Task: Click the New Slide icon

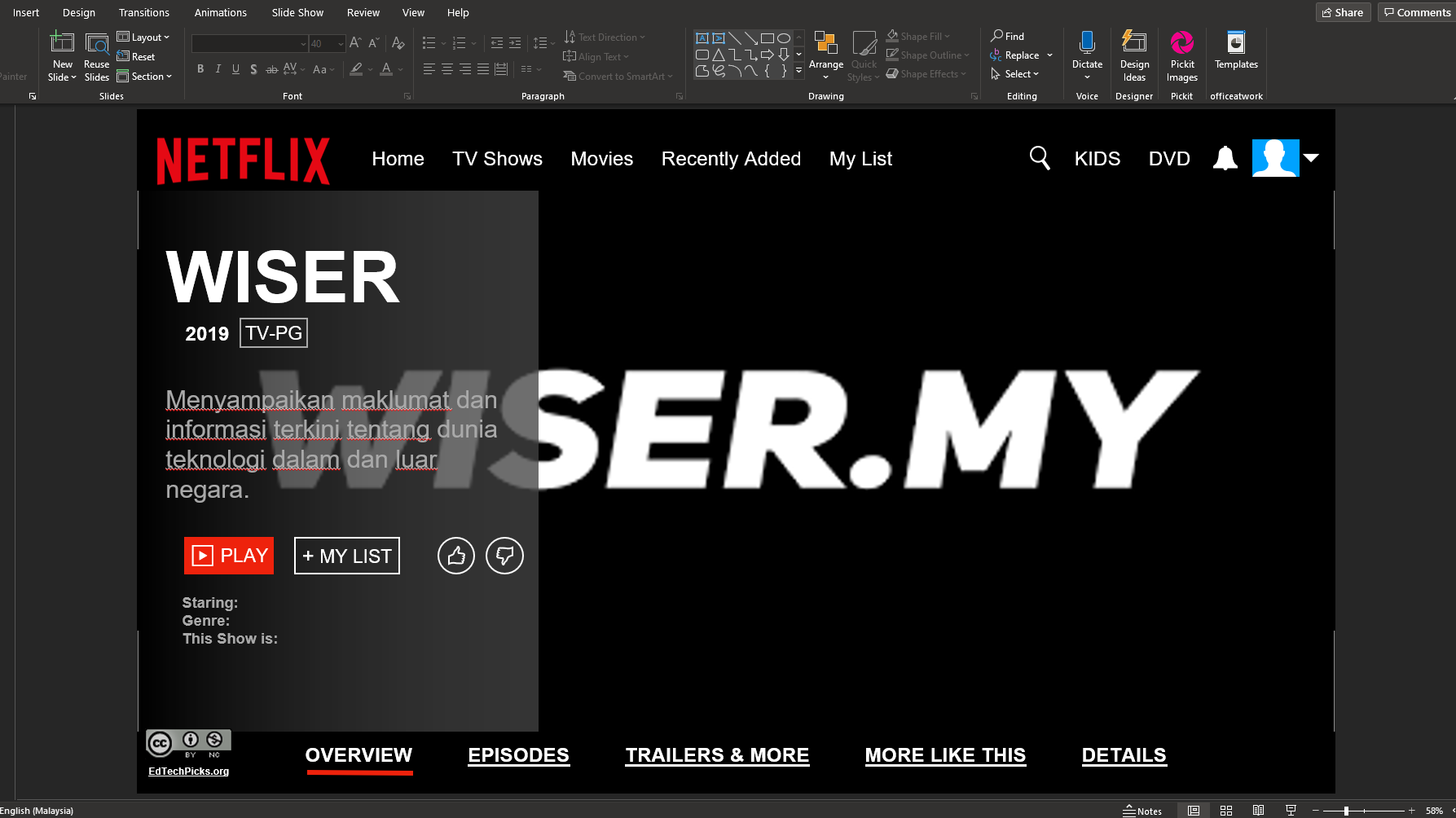Action: coord(62,43)
